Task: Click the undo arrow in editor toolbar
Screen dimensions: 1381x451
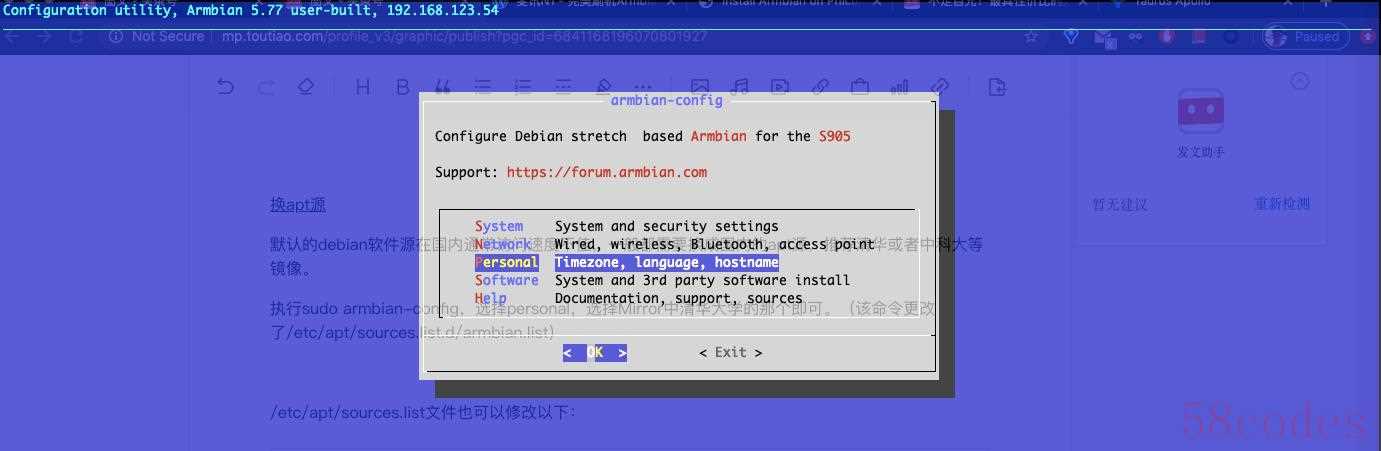Action: (225, 87)
